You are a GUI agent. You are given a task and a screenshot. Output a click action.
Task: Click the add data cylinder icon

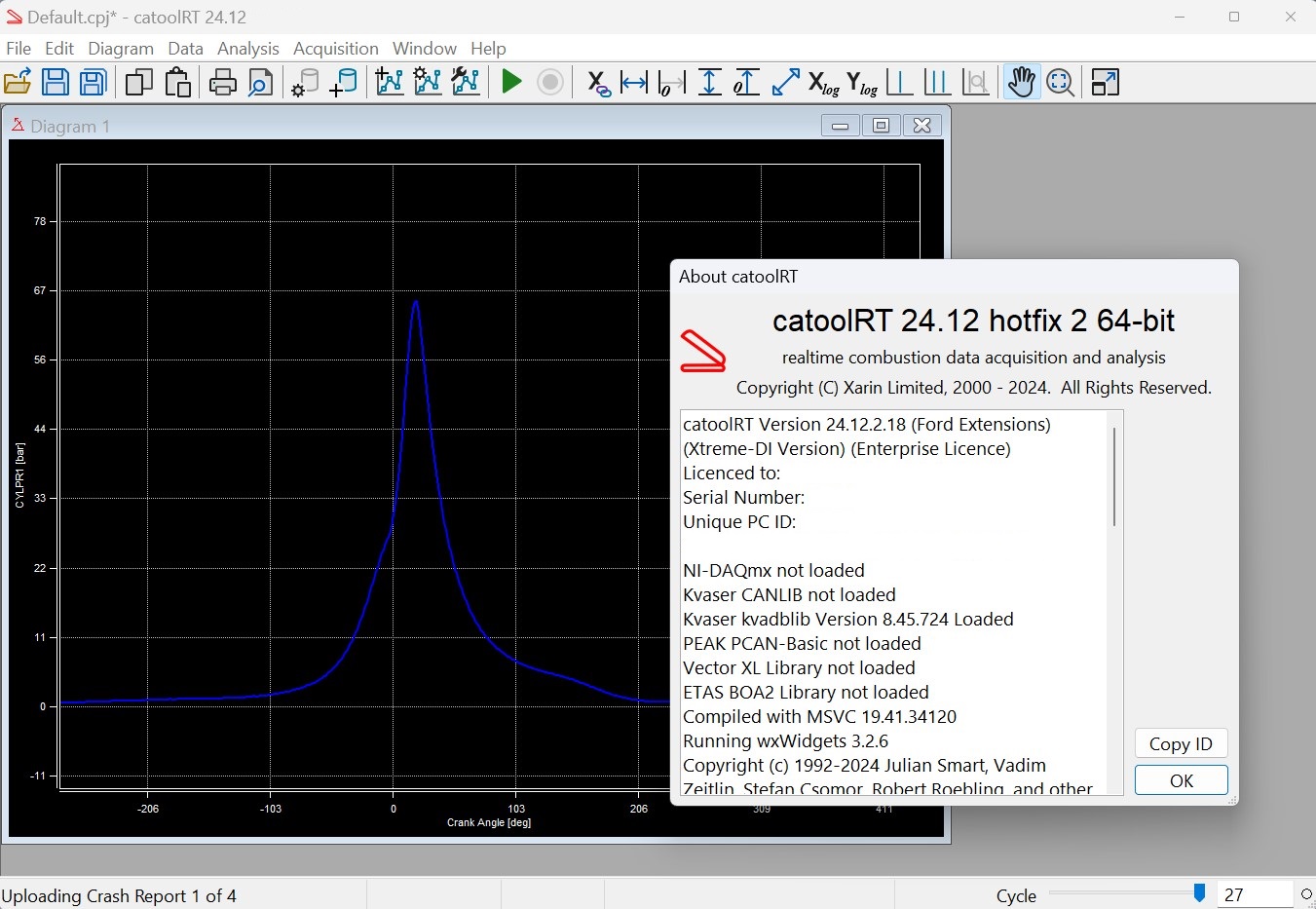(x=343, y=83)
